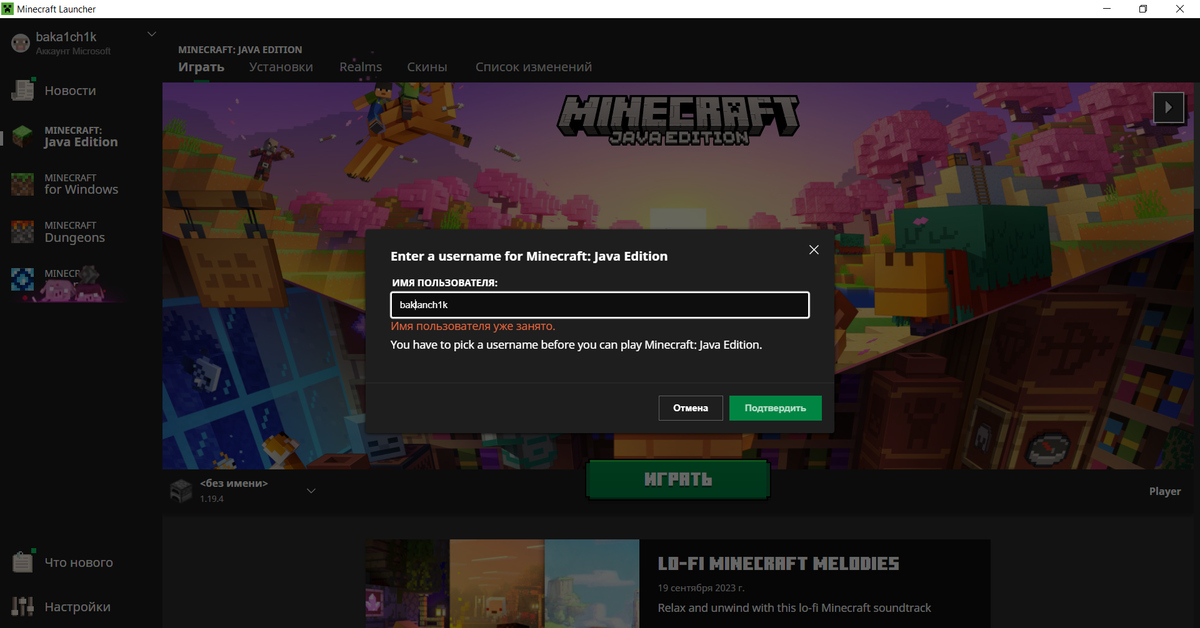Click the window restore button

[x=1143, y=8]
